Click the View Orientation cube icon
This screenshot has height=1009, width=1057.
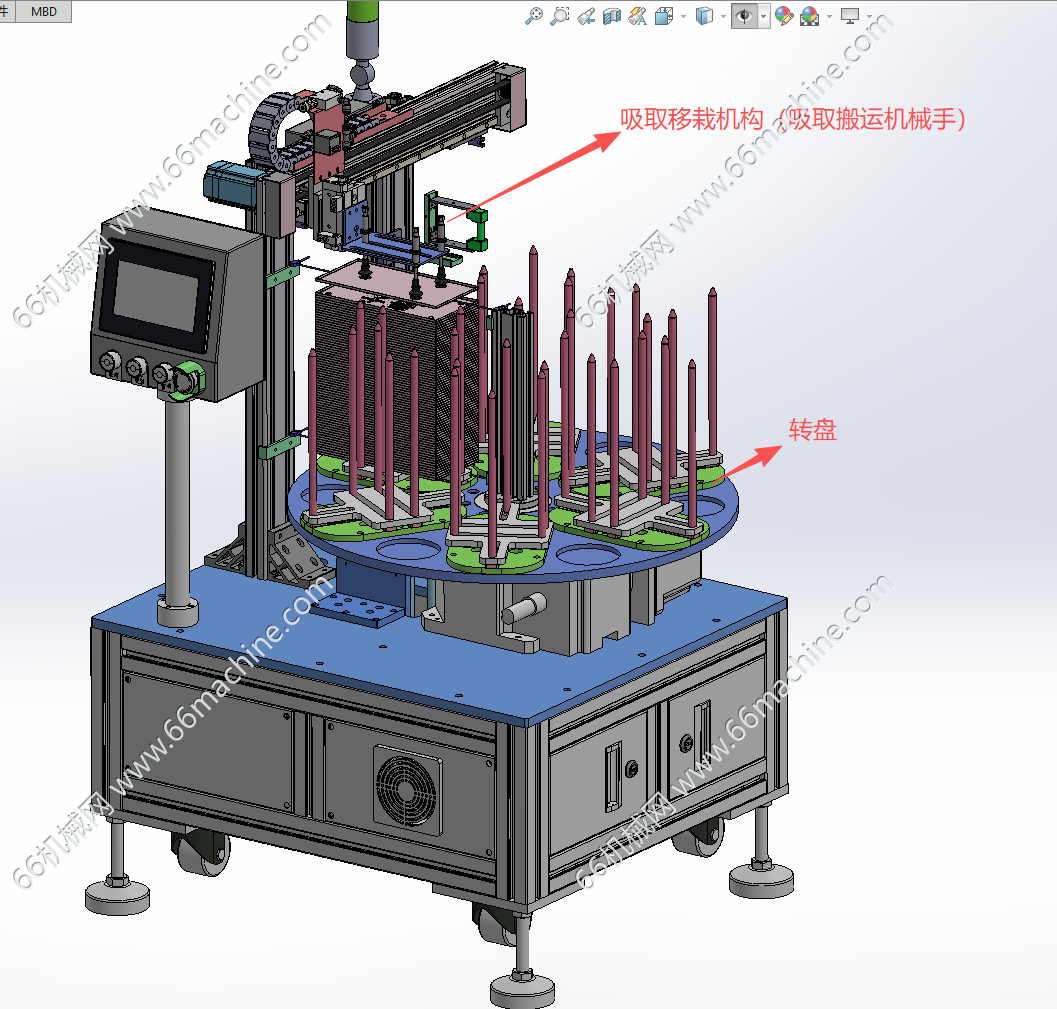pyautogui.click(x=663, y=16)
